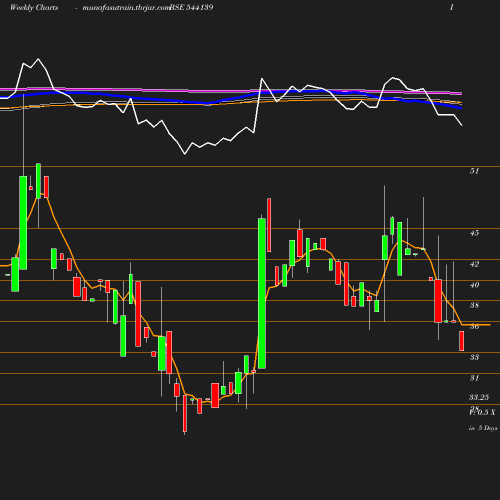Click the price label 51
Viewport: 500px width, 500px height.
coord(474,171)
